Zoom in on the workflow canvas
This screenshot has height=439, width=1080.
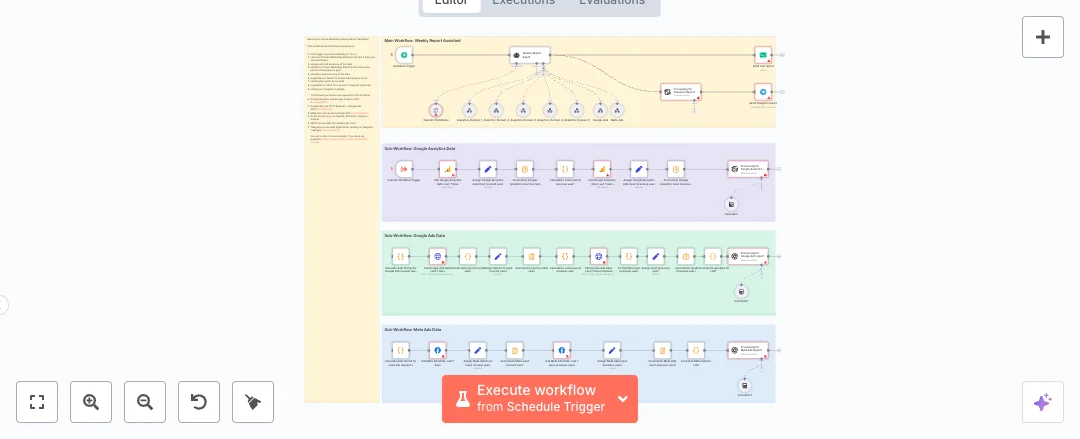tap(91, 402)
